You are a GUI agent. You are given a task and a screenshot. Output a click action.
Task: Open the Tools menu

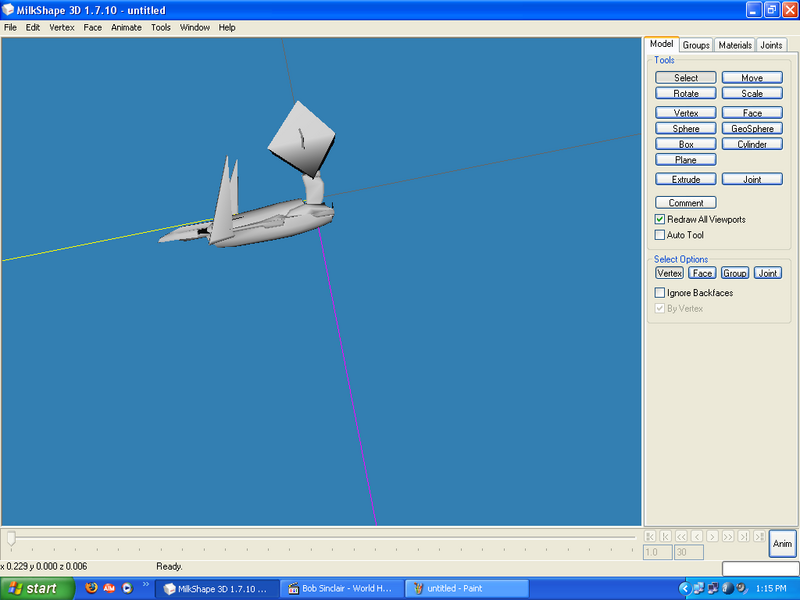[161, 28]
